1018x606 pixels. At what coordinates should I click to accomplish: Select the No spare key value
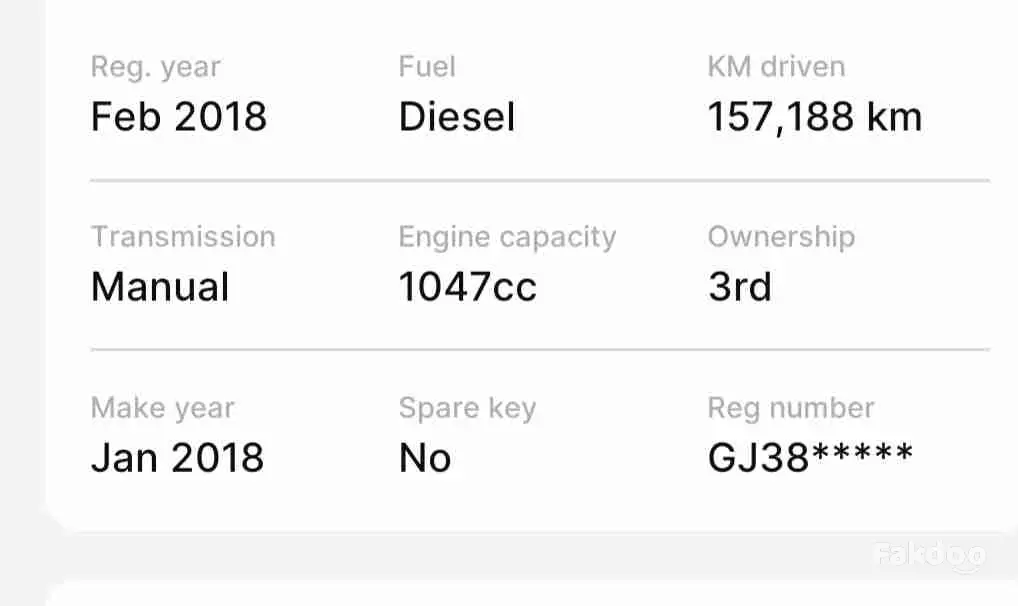(425, 458)
